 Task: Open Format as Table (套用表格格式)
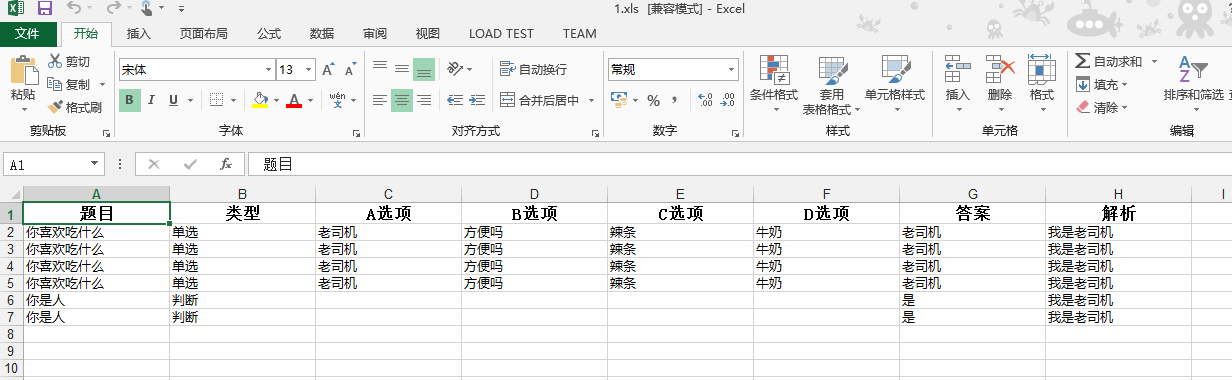pos(832,85)
